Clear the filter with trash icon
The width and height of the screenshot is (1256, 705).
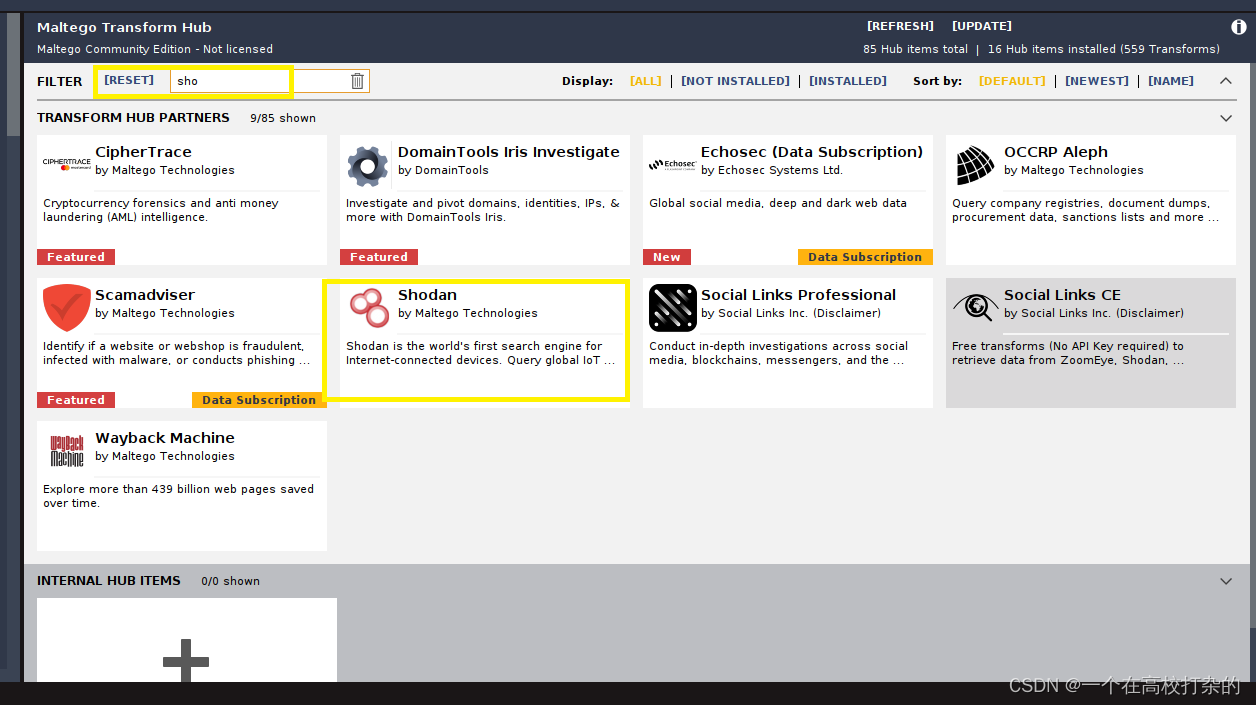(357, 81)
